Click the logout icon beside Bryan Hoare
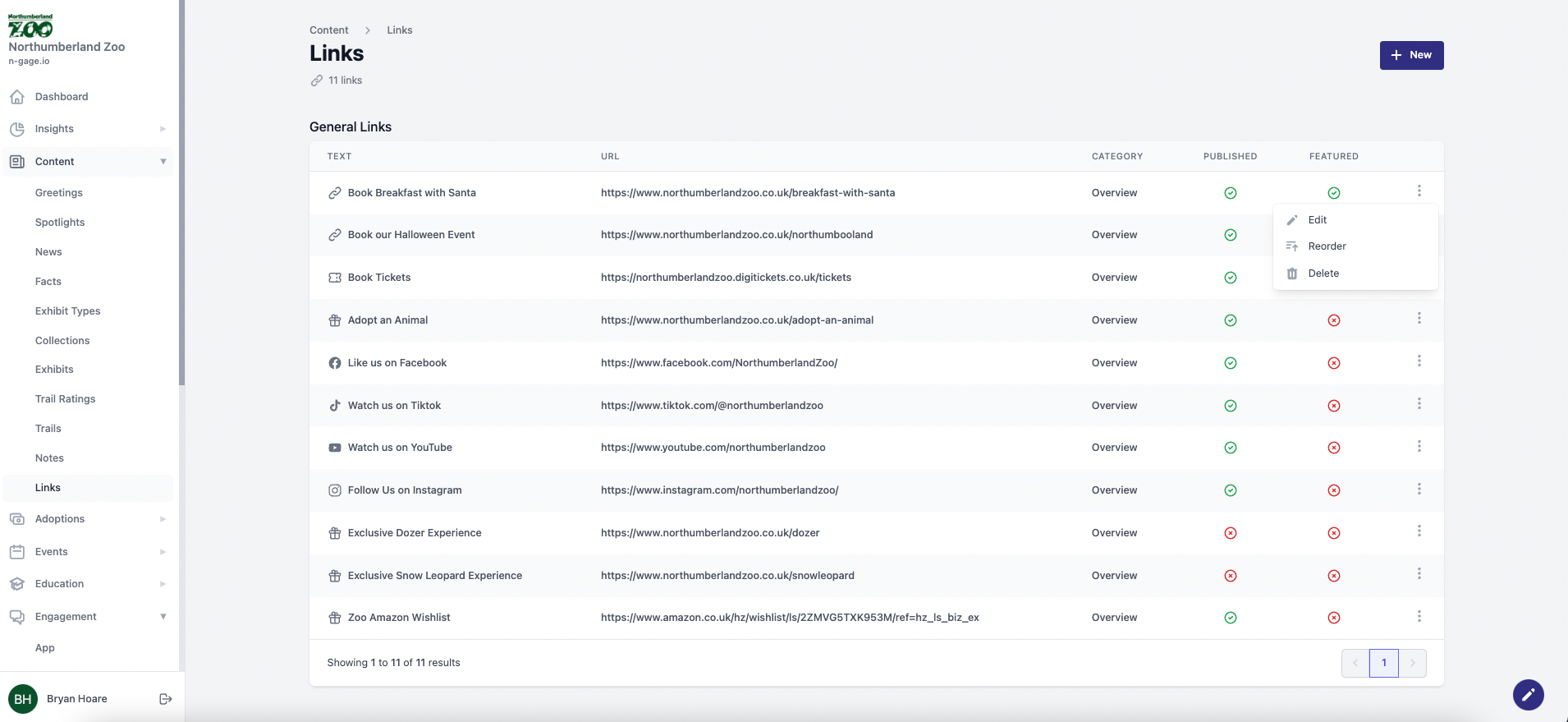 165,699
